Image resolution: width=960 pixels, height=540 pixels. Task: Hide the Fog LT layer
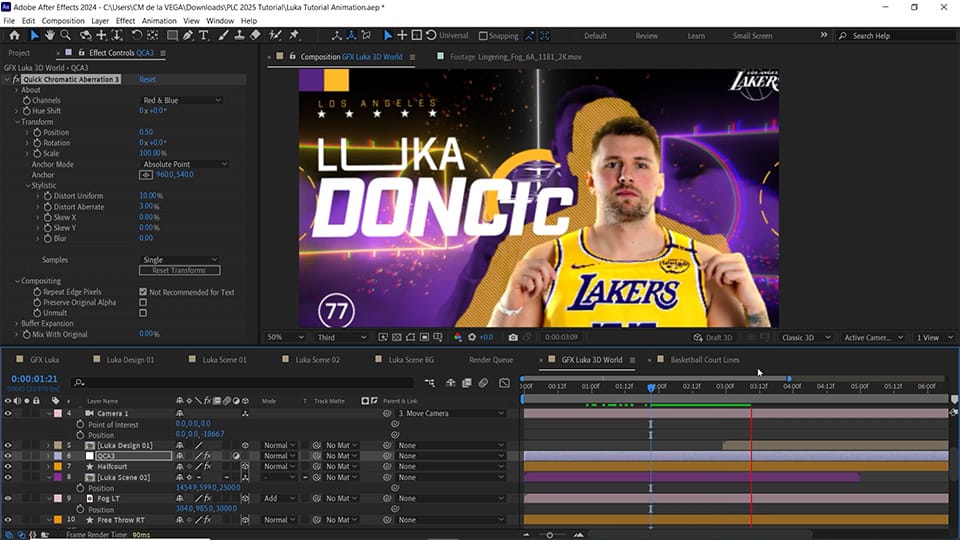8,498
